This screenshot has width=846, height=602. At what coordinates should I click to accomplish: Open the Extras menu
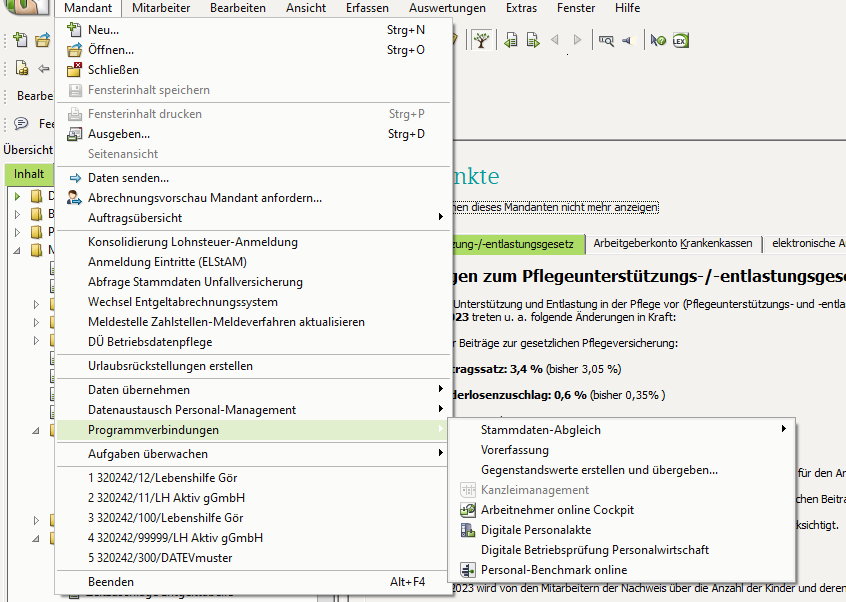(x=521, y=8)
